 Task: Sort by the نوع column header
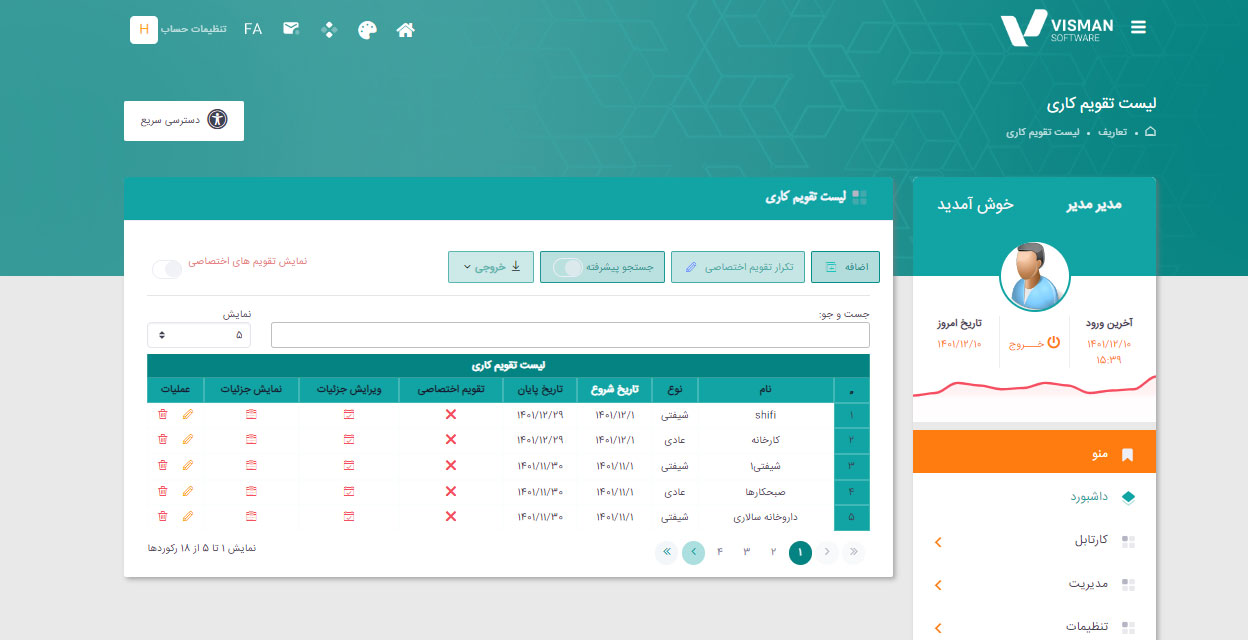675,390
